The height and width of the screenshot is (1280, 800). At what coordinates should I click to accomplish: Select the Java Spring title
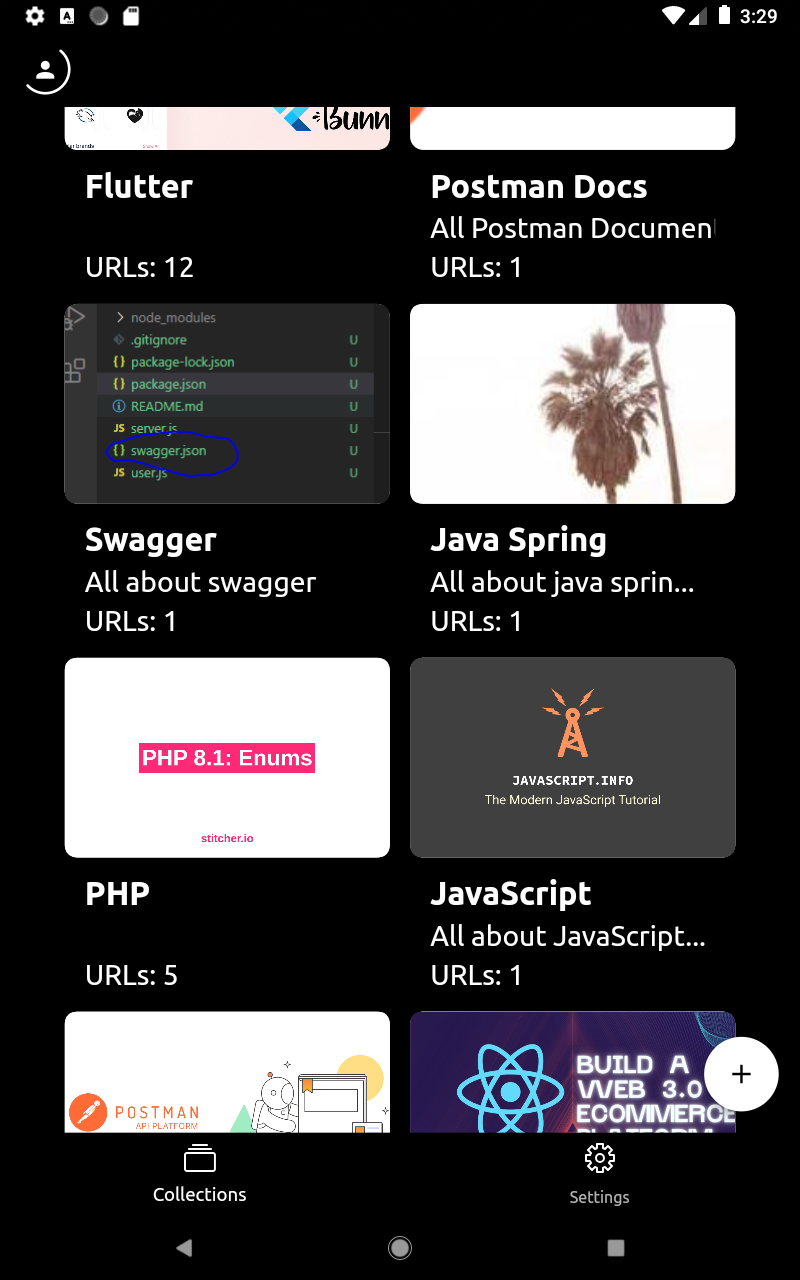(x=519, y=541)
